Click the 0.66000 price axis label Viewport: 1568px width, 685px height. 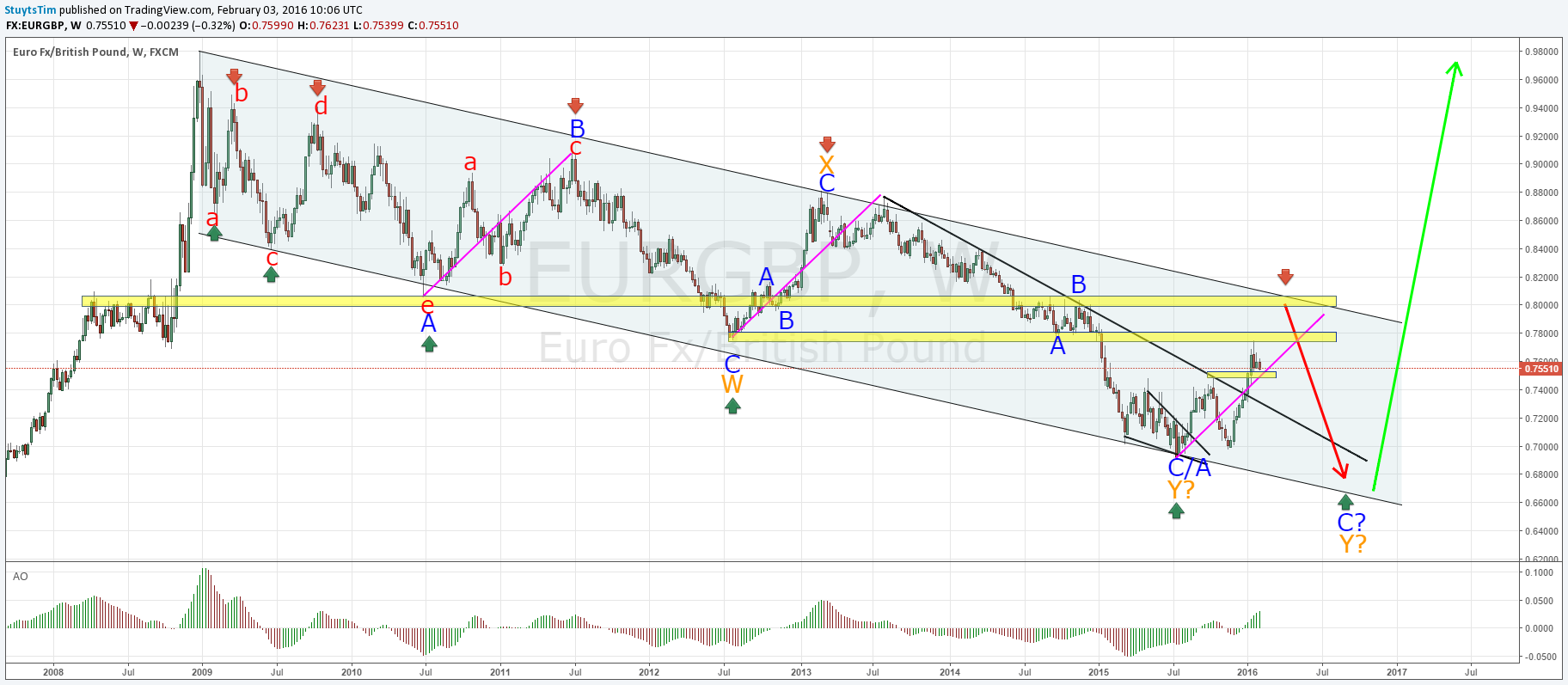[1540, 504]
